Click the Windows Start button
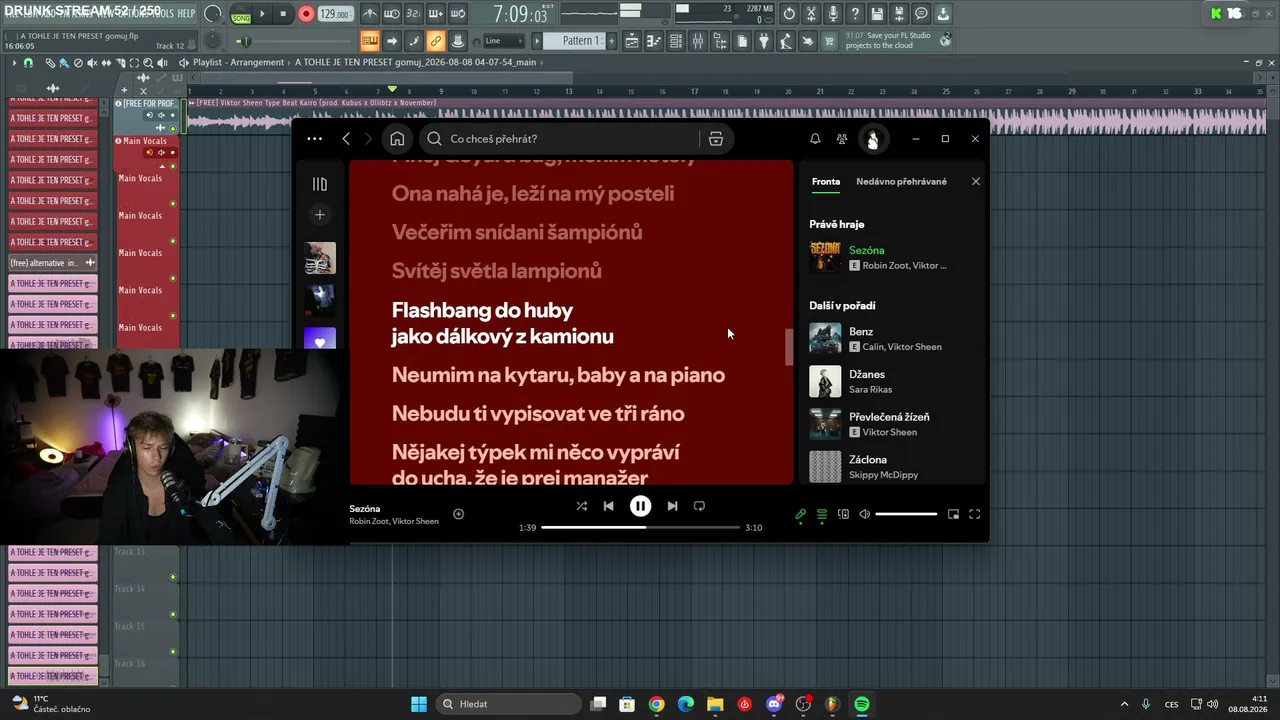The width and height of the screenshot is (1280, 720). tap(419, 704)
